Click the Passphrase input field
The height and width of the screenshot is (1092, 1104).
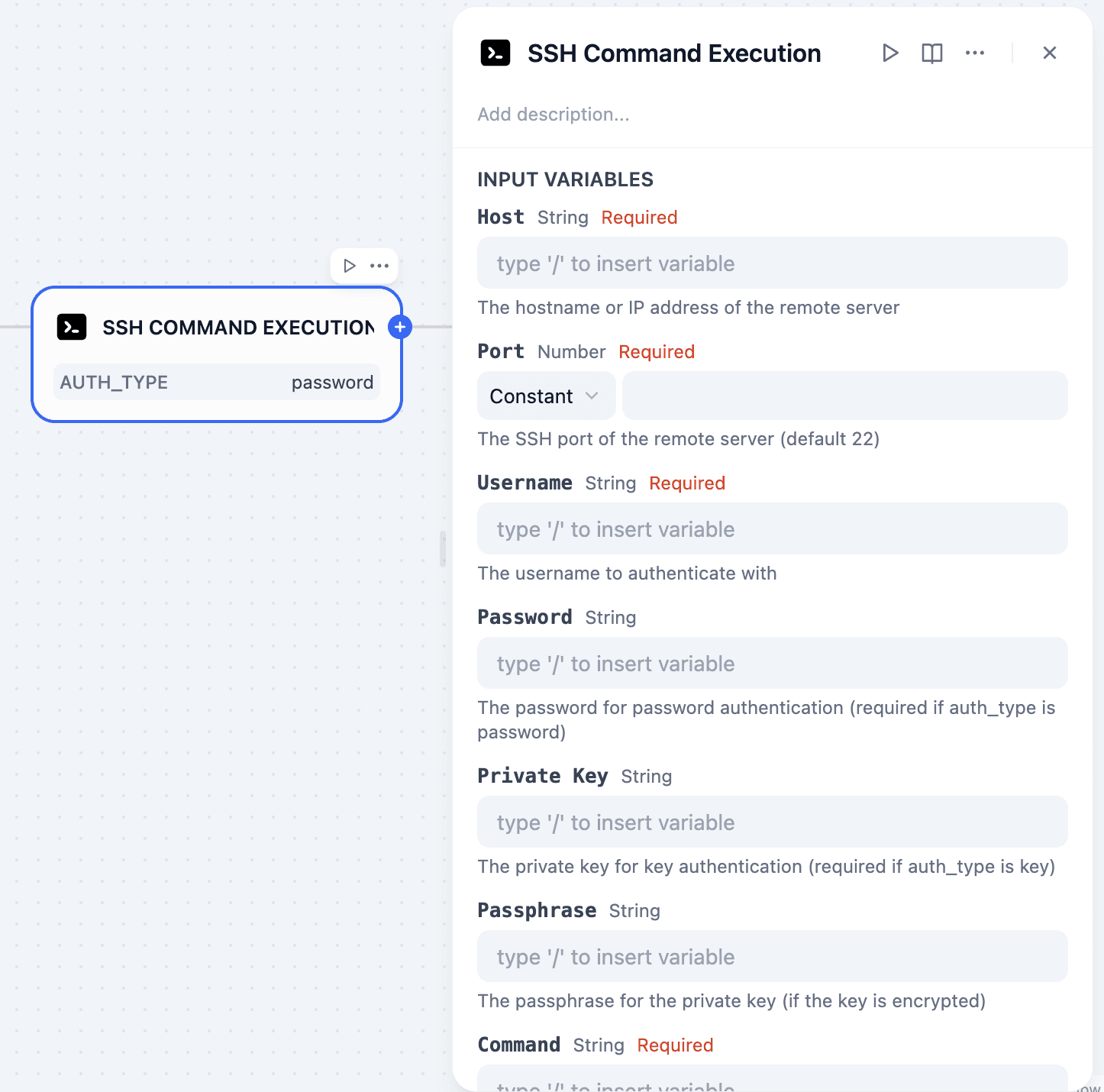pos(772,957)
